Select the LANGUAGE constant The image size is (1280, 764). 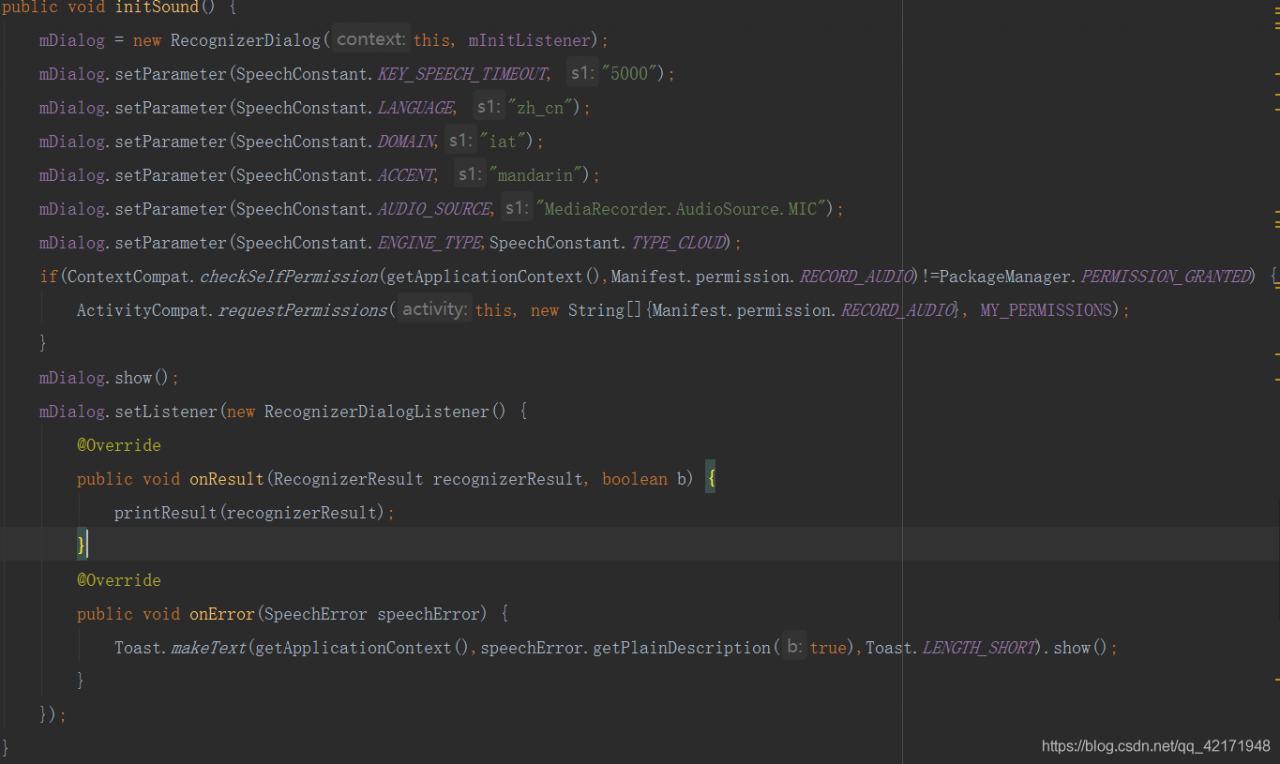(x=416, y=108)
